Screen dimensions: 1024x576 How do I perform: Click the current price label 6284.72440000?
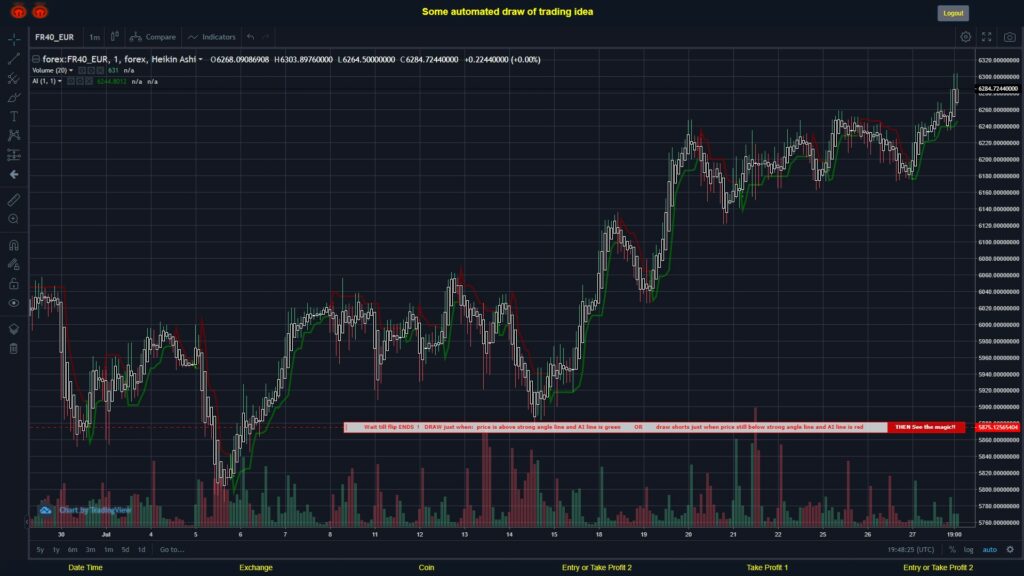point(998,89)
